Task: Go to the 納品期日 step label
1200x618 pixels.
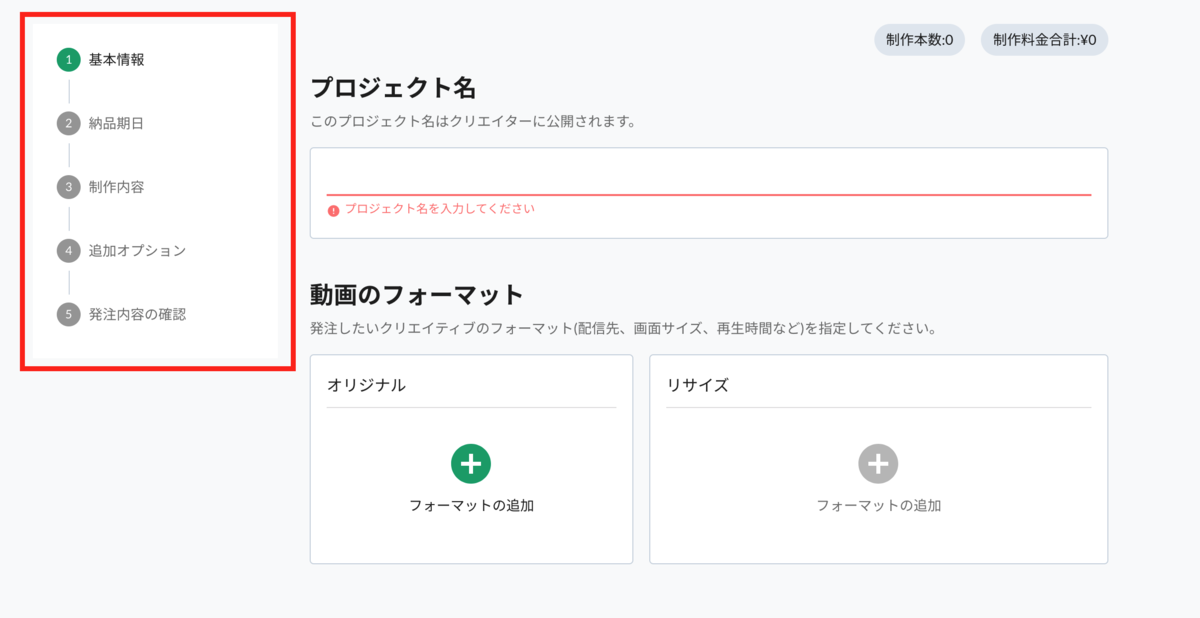Action: click(x=116, y=124)
